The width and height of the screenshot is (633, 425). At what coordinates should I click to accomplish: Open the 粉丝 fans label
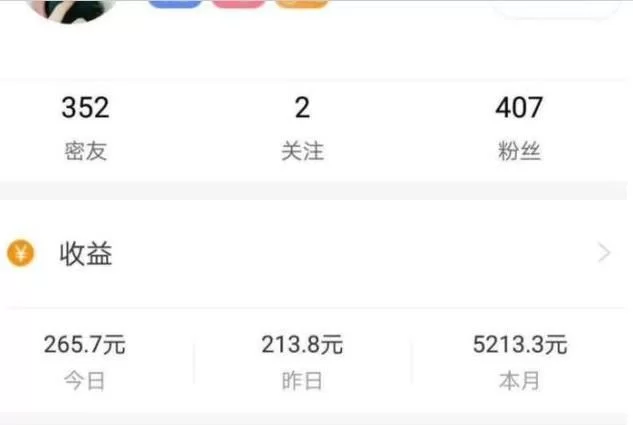(519, 151)
